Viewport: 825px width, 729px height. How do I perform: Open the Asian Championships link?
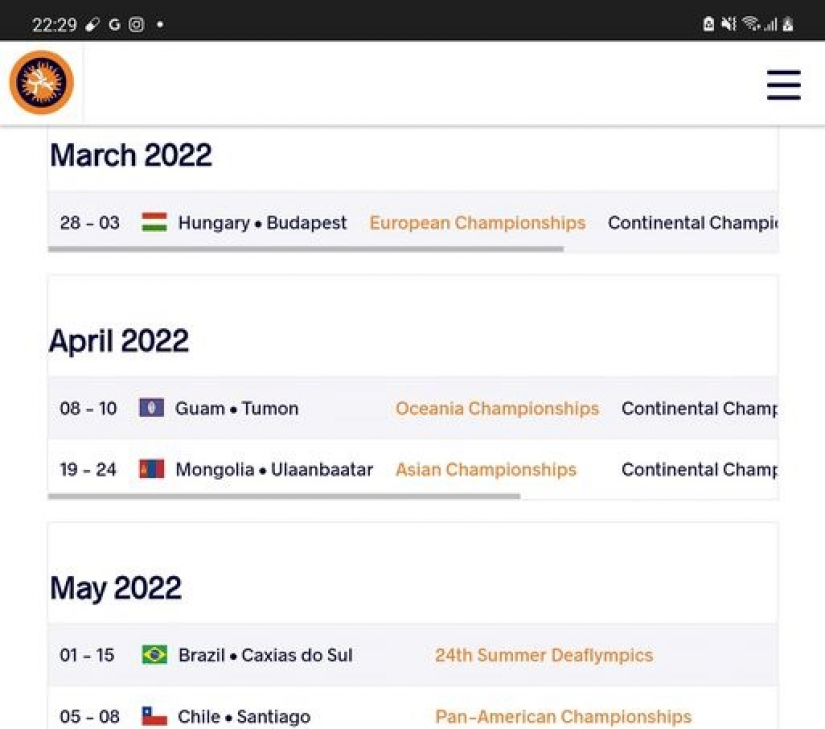[485, 469]
